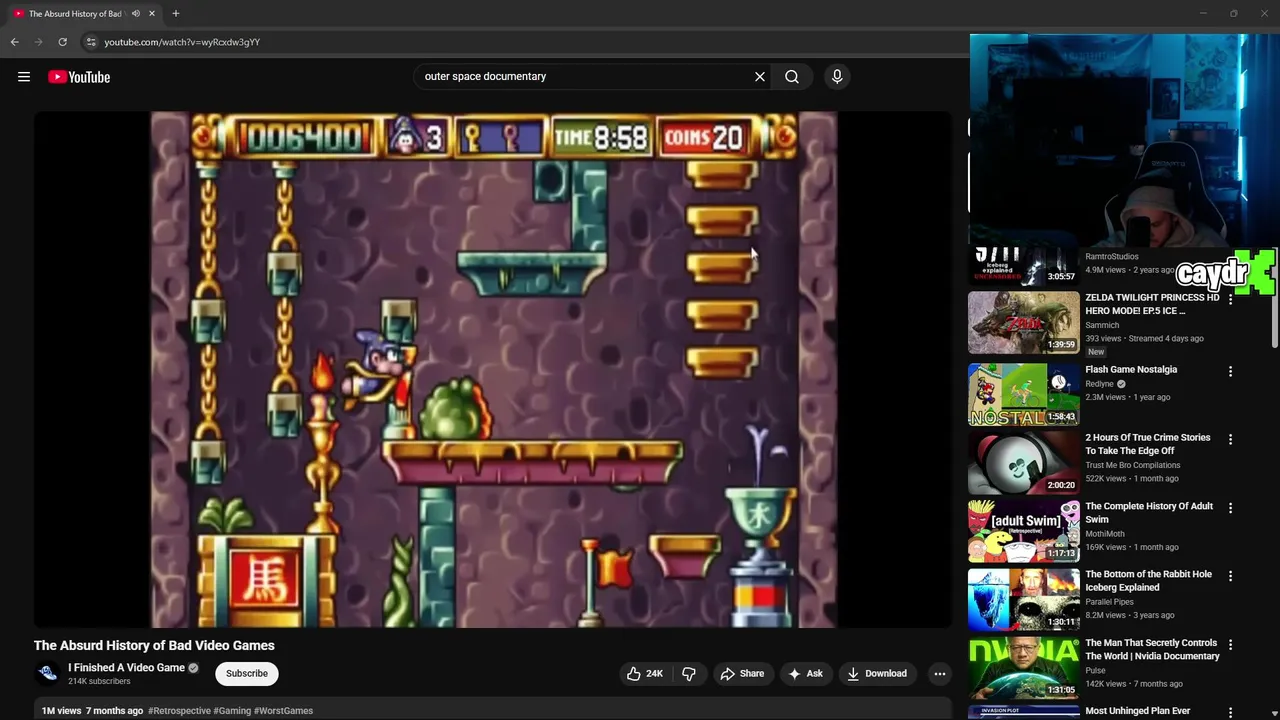Like the video with thumbs up
The width and height of the screenshot is (1280, 720).
tap(645, 674)
